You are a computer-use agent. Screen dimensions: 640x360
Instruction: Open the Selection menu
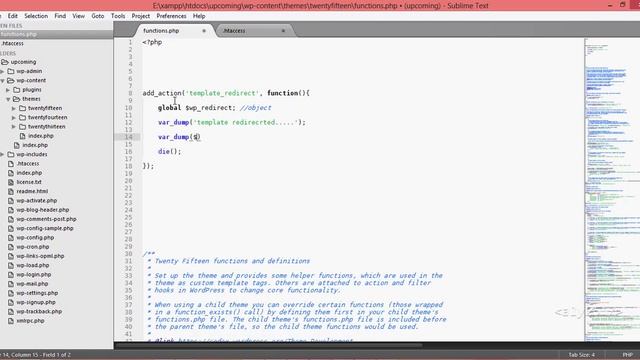36,16
